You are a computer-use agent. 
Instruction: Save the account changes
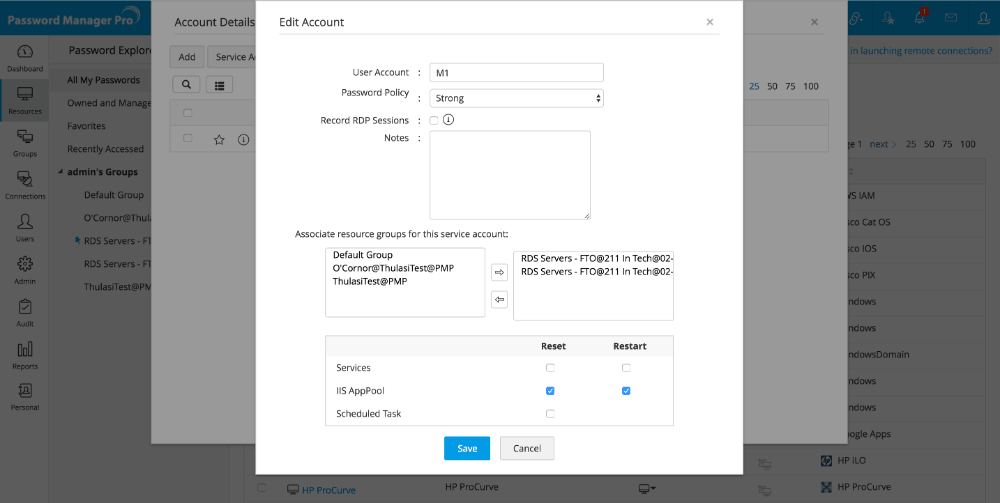pos(467,448)
